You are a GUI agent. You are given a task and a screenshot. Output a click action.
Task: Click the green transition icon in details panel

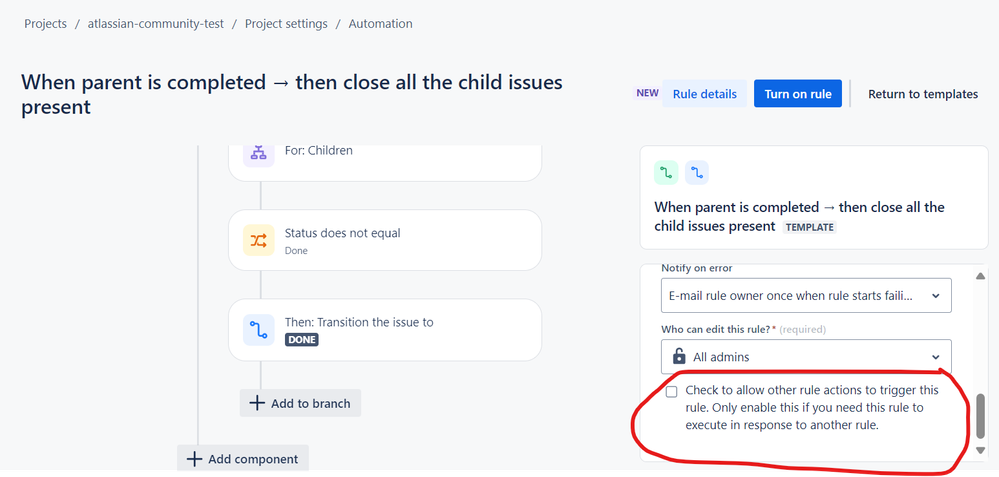[666, 173]
